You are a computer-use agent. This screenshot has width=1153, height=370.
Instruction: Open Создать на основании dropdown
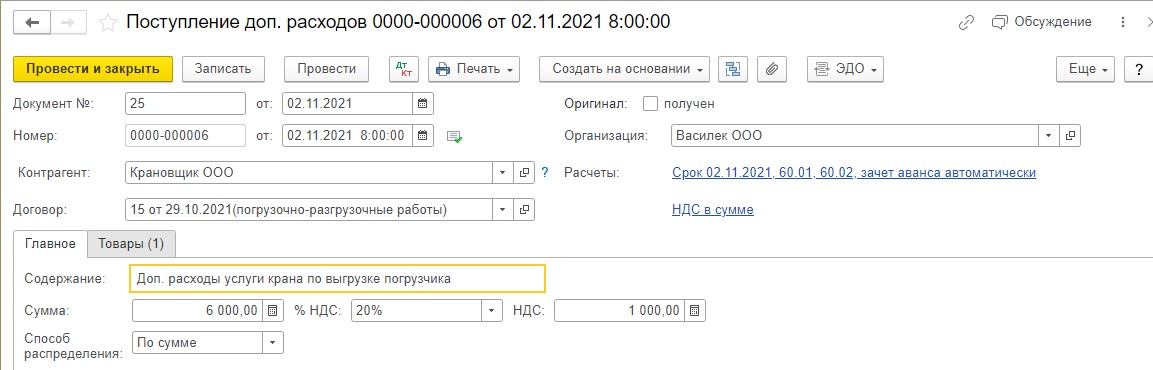tap(624, 68)
